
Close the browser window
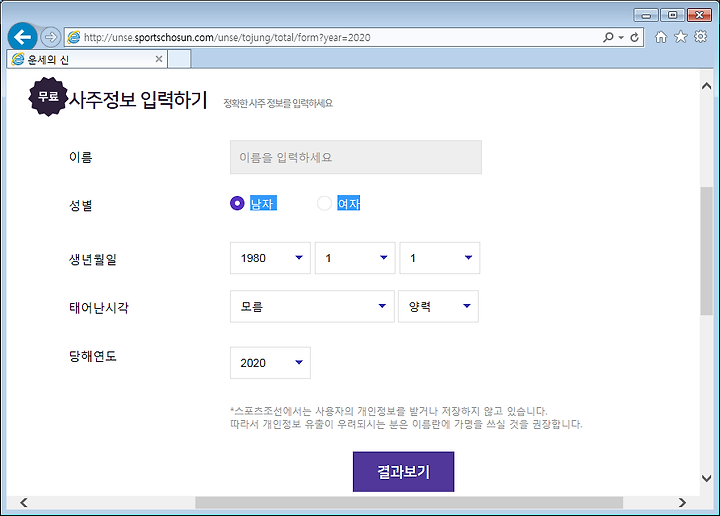(x=699, y=15)
